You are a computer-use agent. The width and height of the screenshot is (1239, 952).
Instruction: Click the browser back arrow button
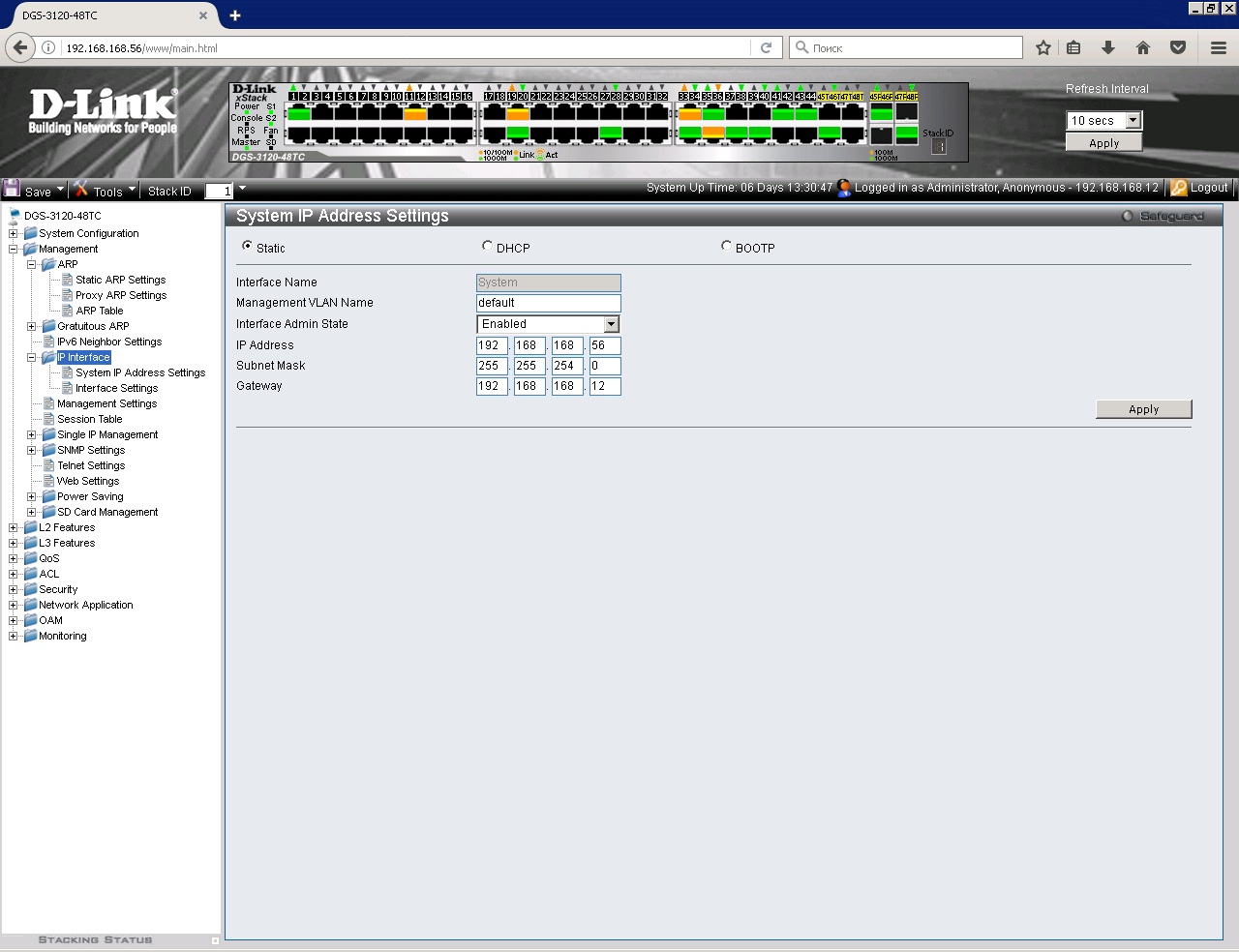[x=20, y=47]
